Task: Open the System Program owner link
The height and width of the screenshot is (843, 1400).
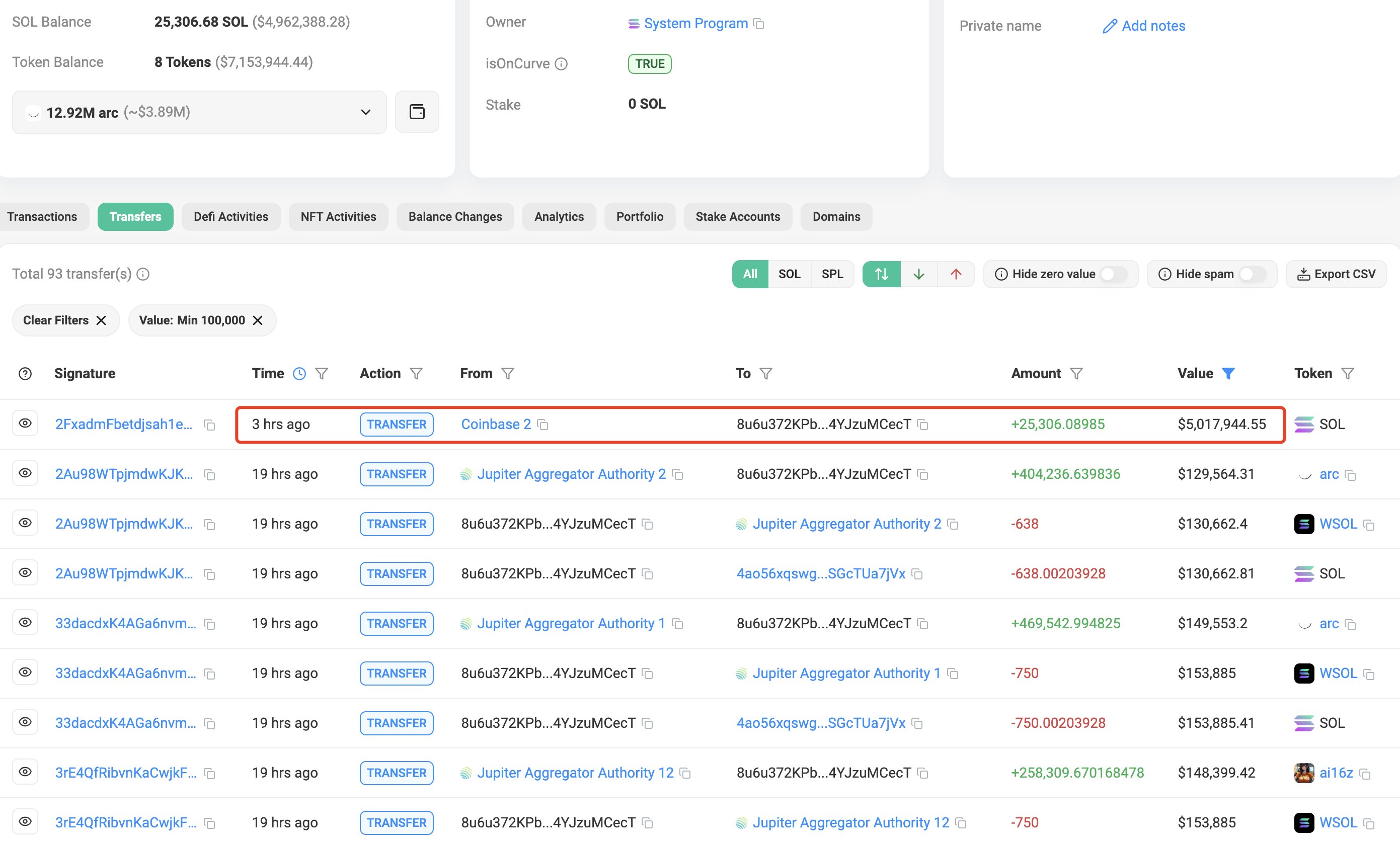Action: (x=695, y=24)
